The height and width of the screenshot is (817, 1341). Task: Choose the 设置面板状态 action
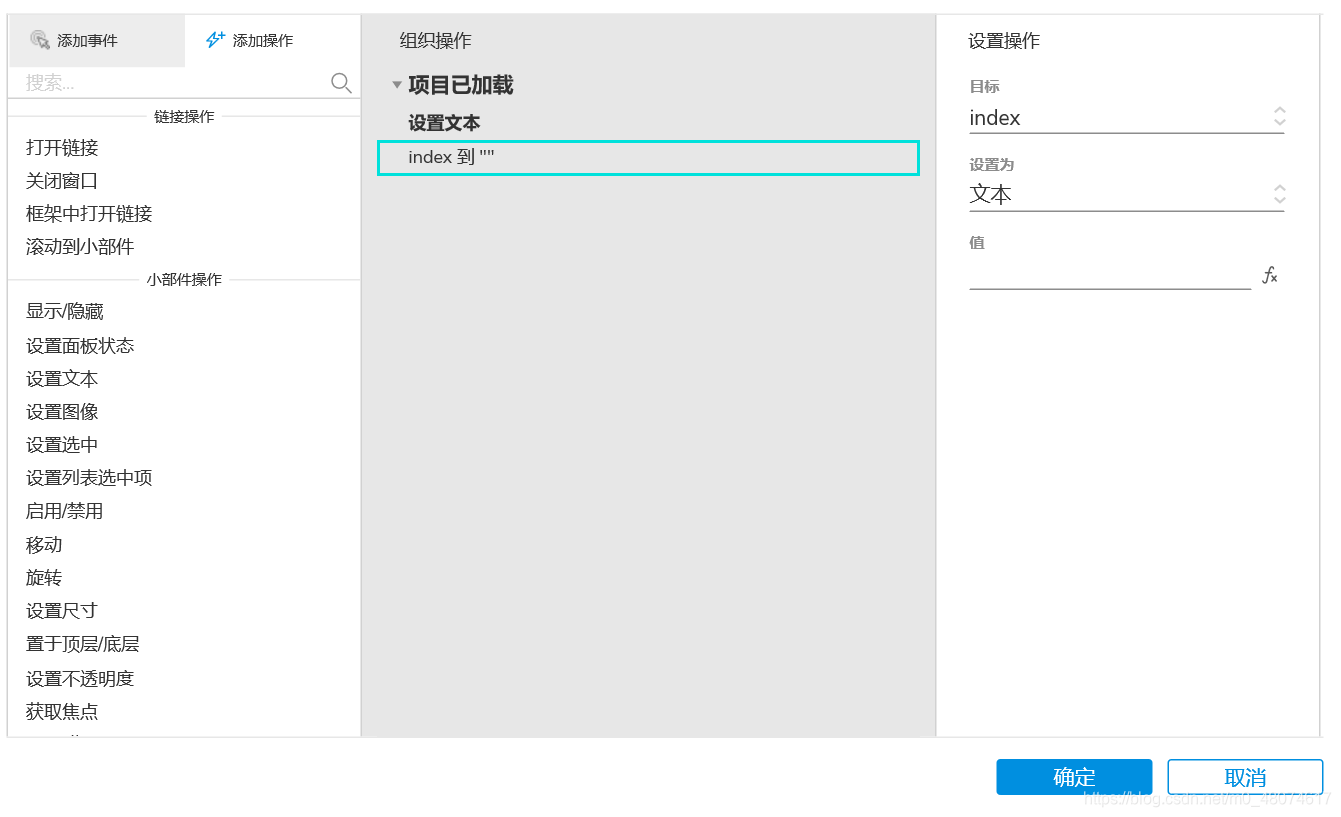80,346
